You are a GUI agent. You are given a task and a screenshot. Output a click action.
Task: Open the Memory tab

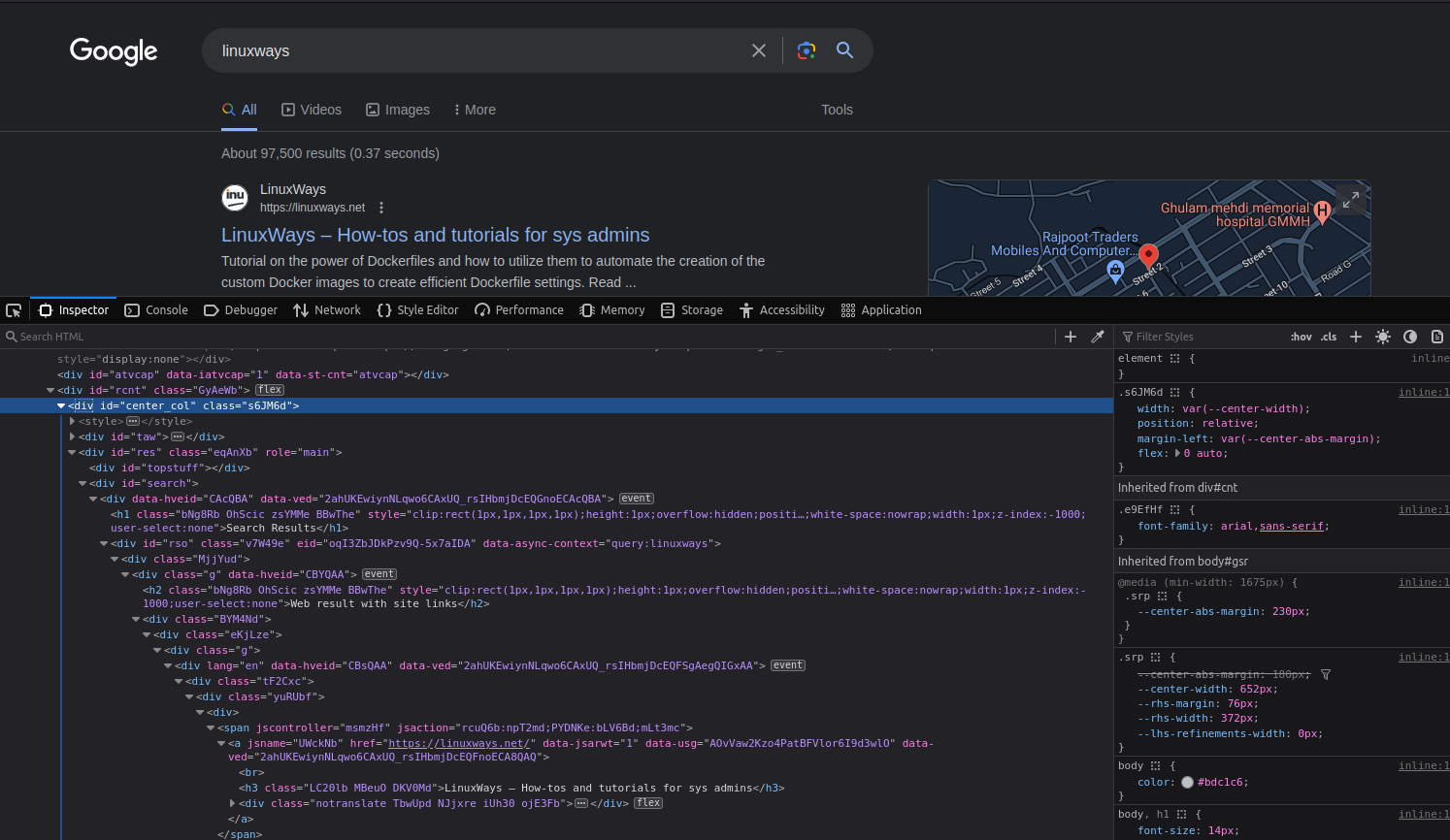coord(612,310)
